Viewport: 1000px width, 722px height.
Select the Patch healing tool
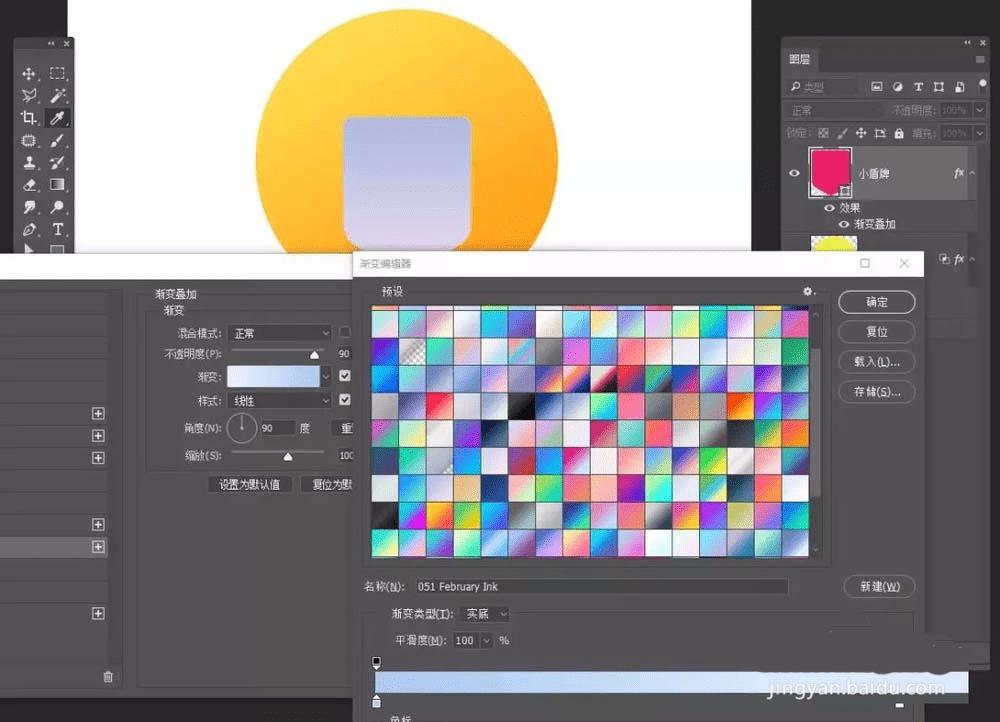pyautogui.click(x=29, y=140)
